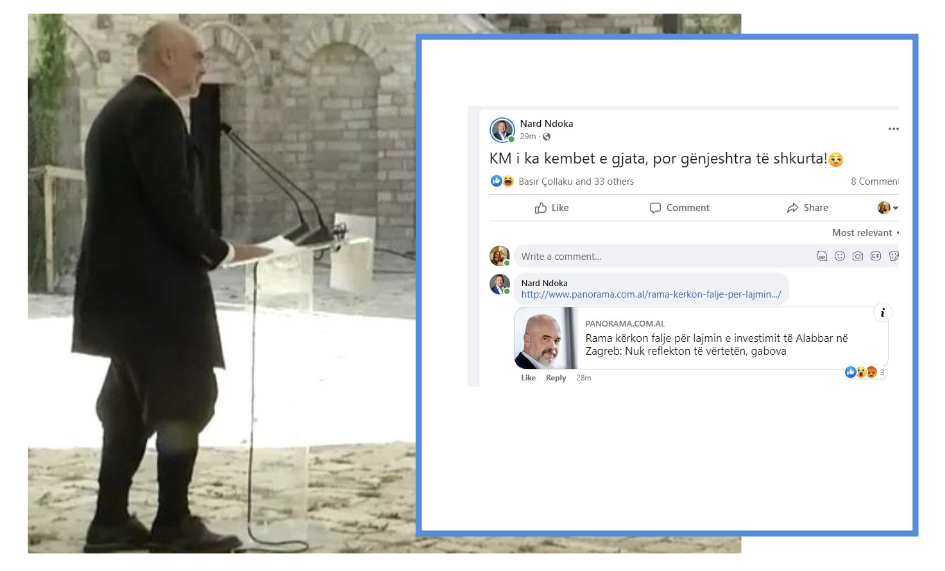Open the Rama kërkon falje article headline
The height and width of the screenshot is (571, 945).
(717, 345)
